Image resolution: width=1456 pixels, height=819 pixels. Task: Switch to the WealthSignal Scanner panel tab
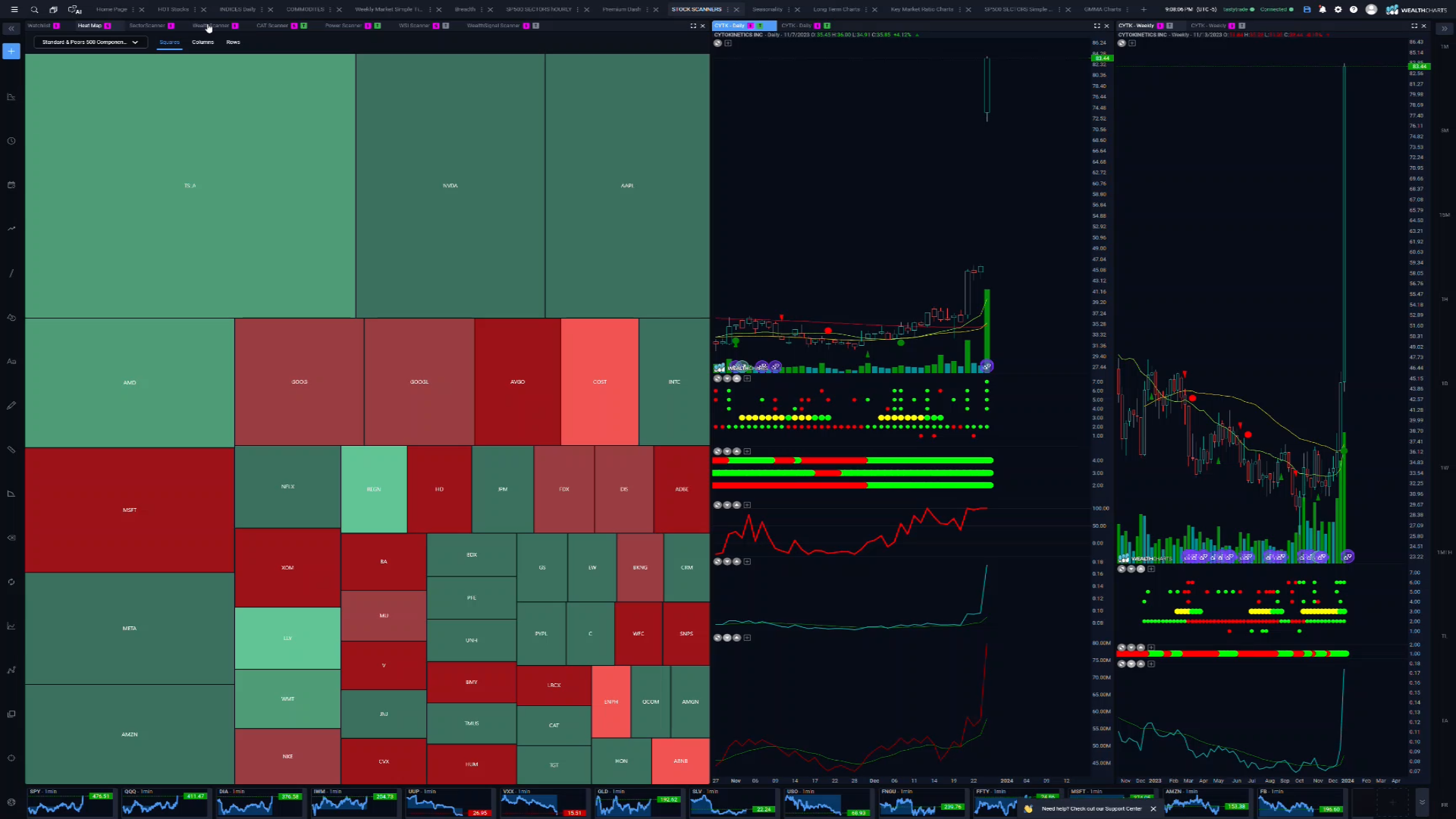tap(493, 26)
